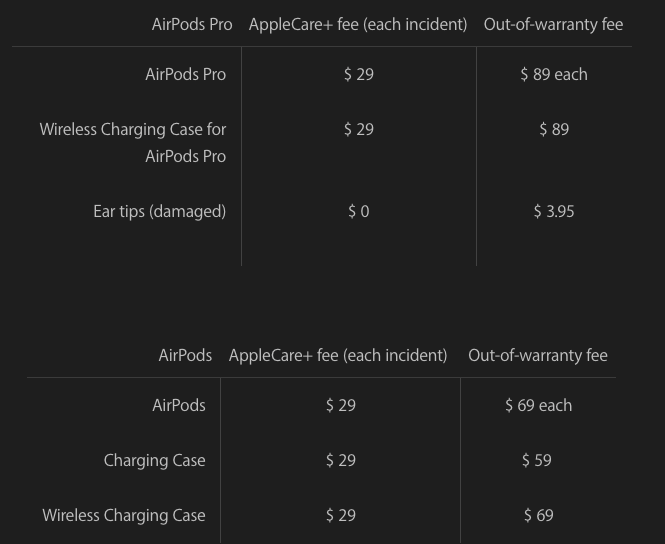Click the AirPods header of the bottom table

(185, 355)
